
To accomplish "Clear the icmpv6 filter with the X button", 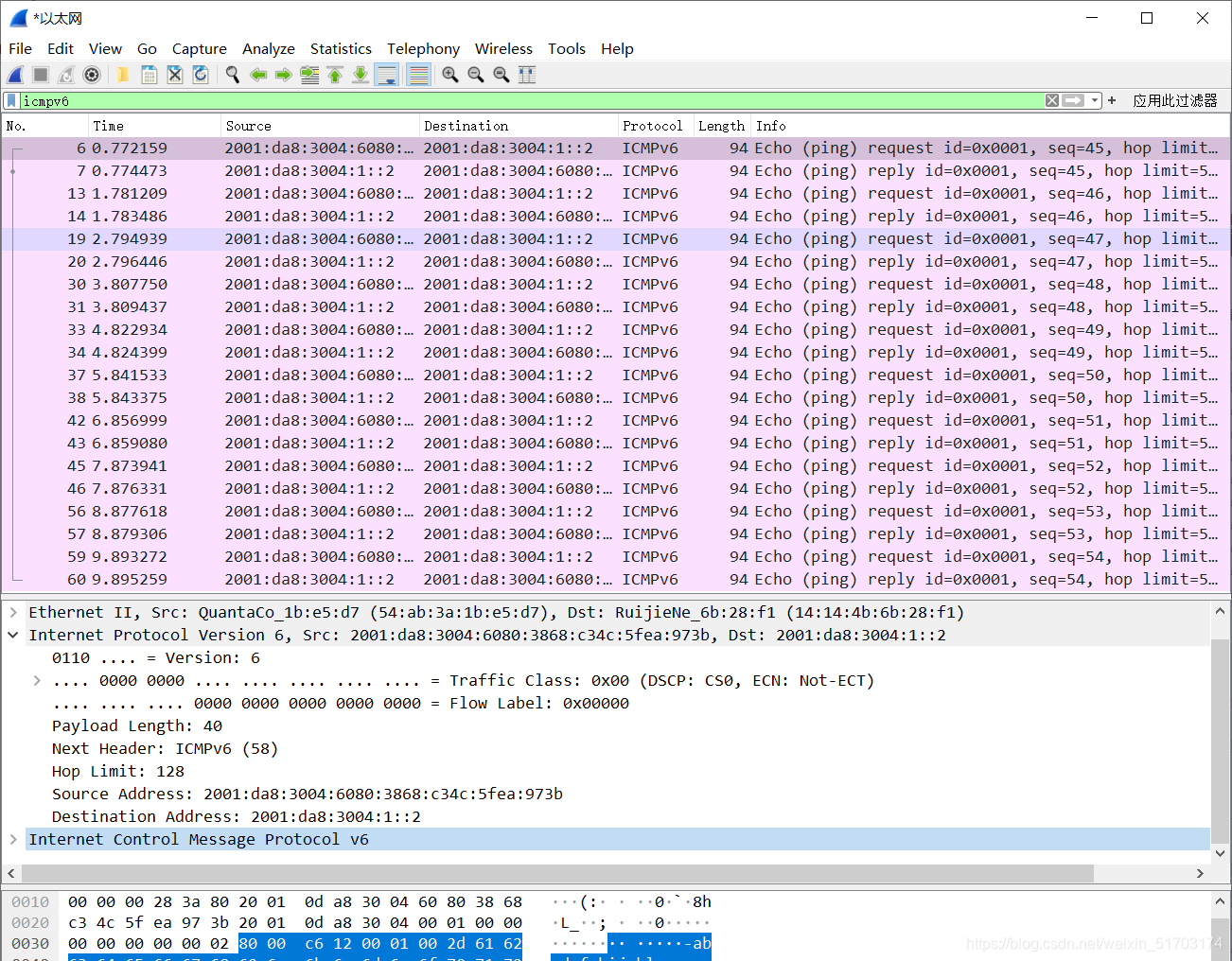I will [x=1051, y=100].
